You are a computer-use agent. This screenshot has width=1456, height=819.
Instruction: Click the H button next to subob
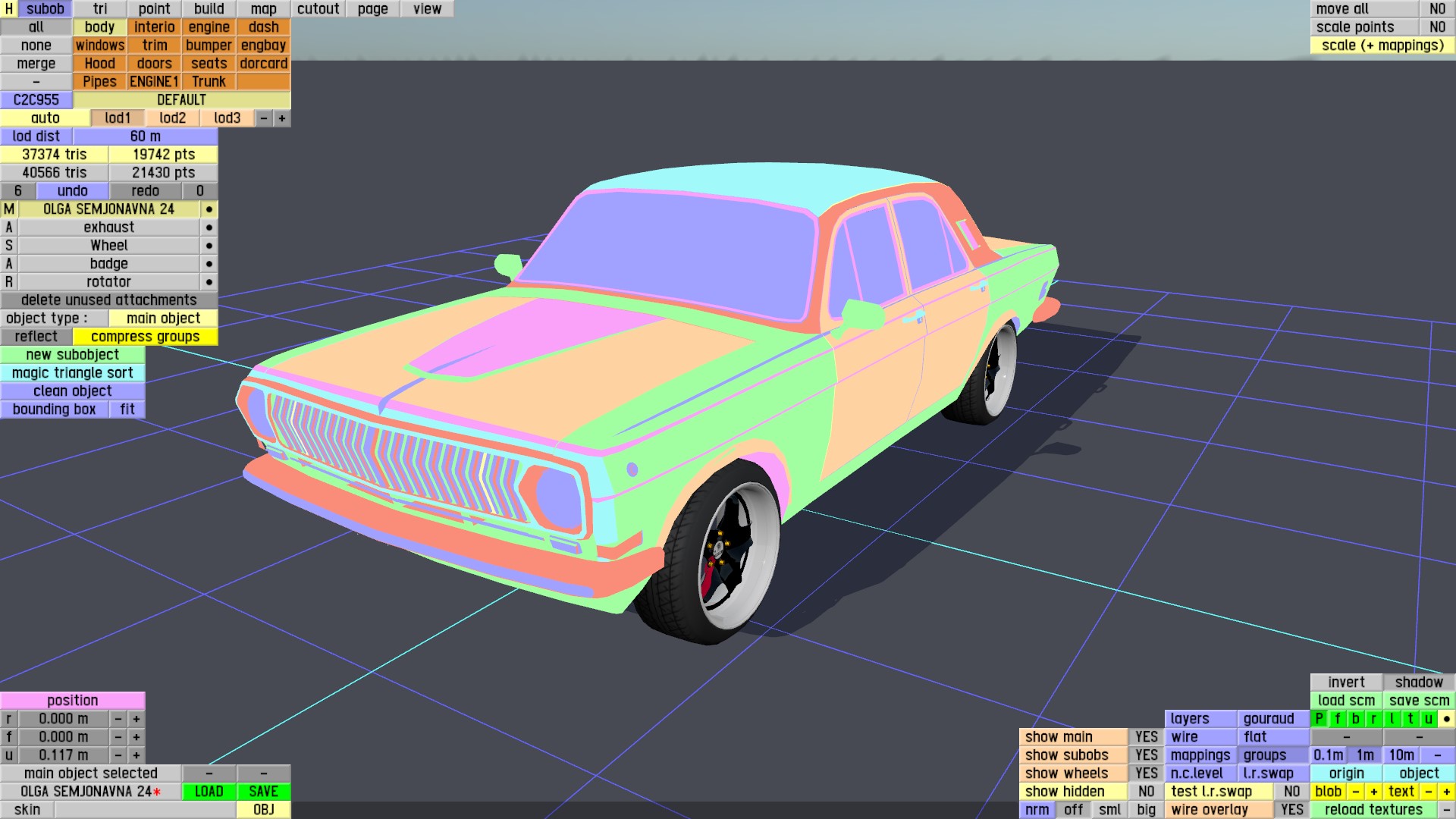point(9,9)
